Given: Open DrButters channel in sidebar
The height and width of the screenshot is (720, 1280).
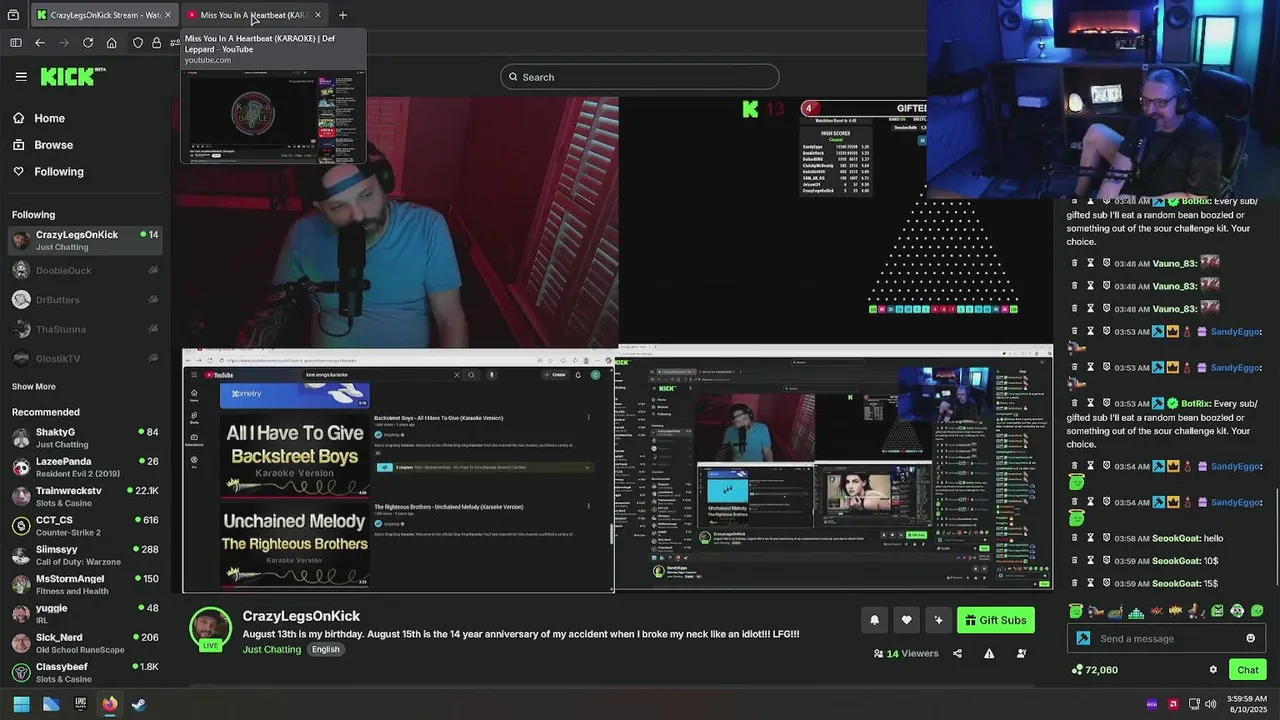Looking at the screenshot, I should pos(85,300).
